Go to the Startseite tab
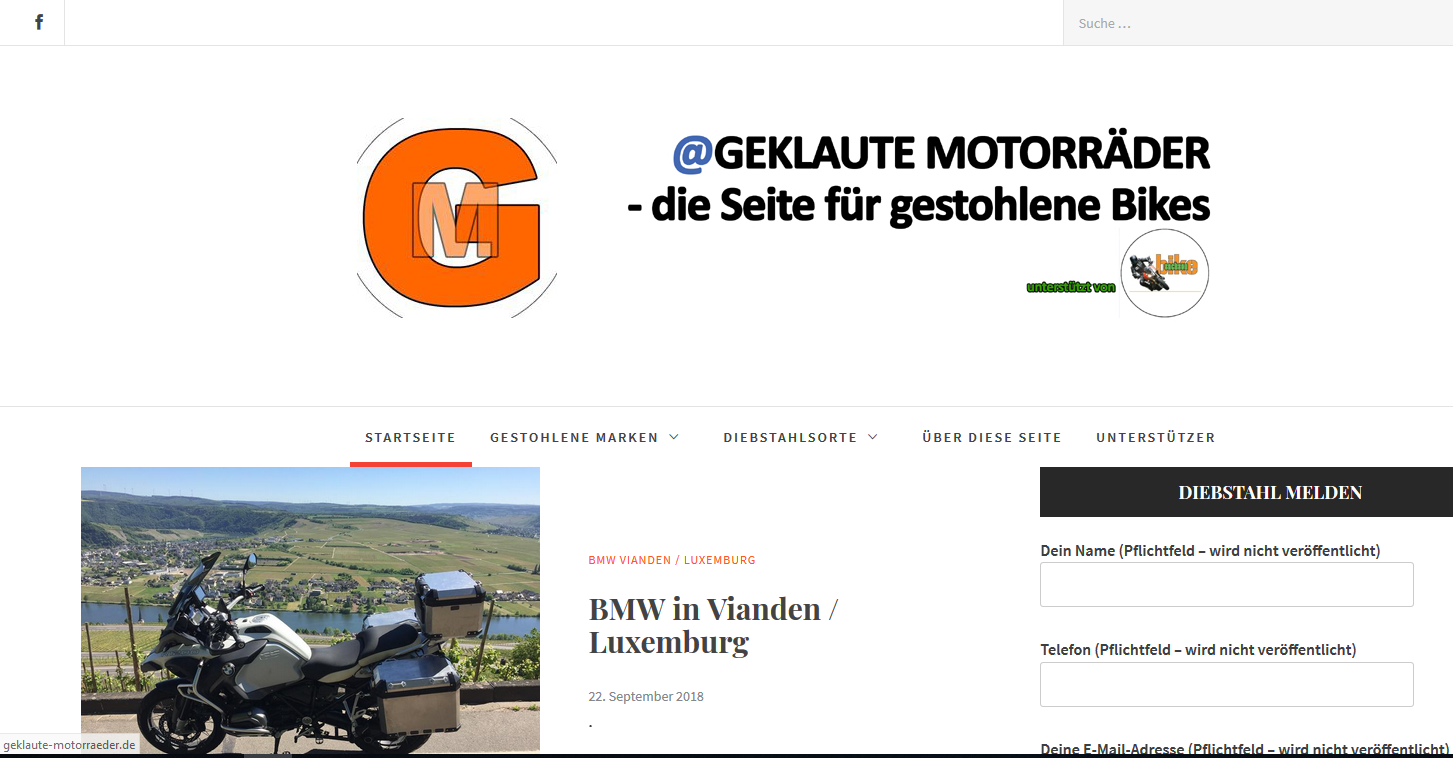 (410, 437)
